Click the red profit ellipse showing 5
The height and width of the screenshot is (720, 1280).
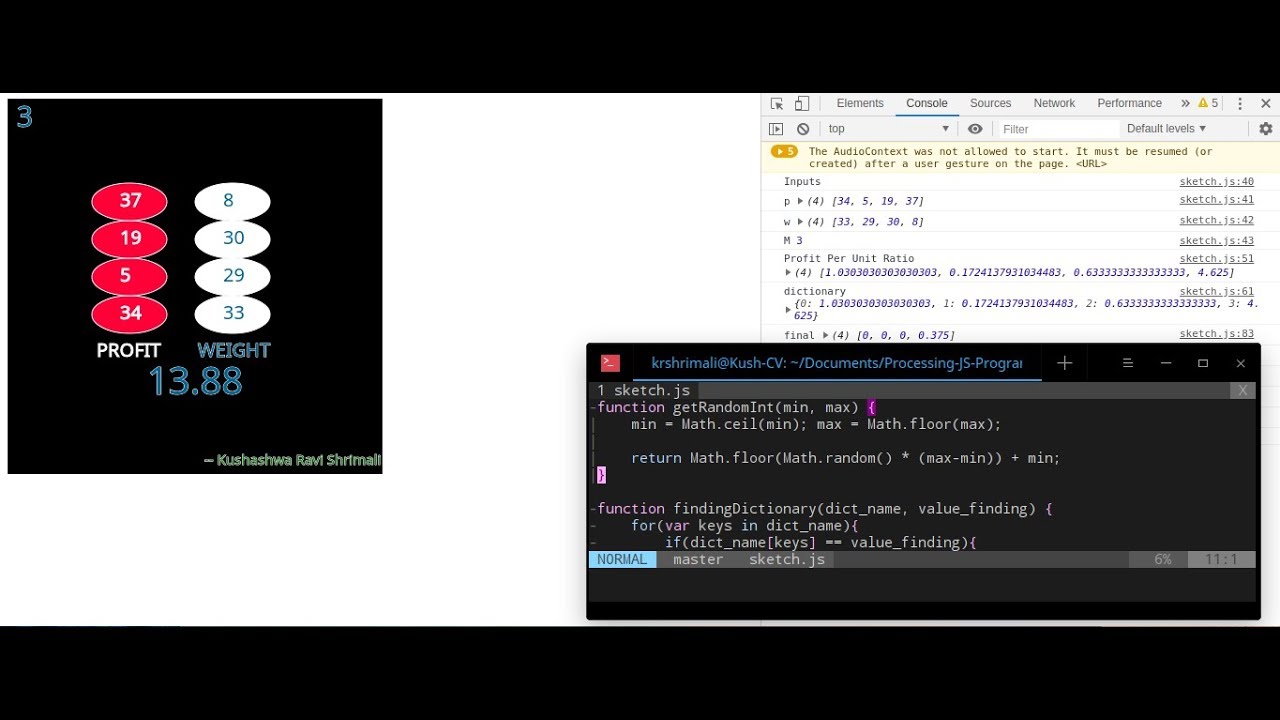pos(129,276)
